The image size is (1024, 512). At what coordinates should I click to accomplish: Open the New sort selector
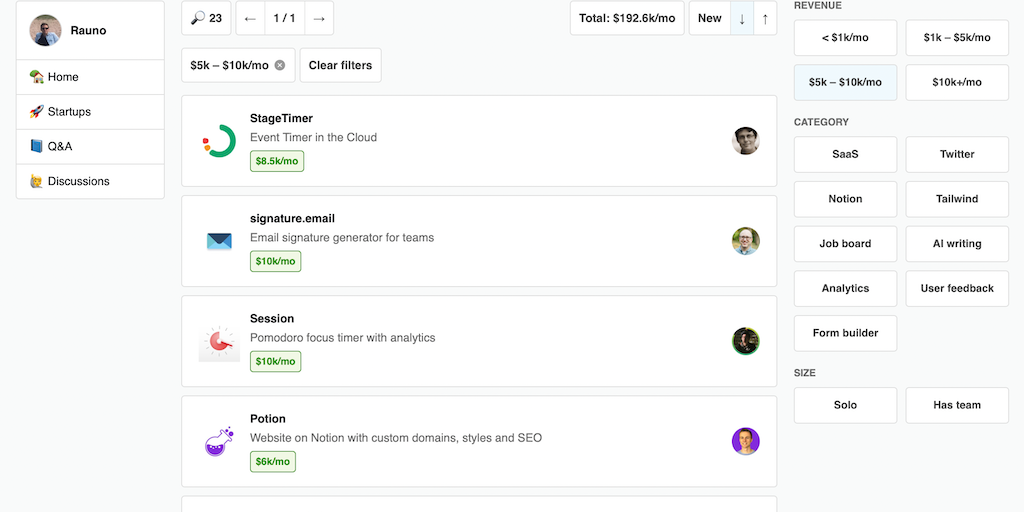click(710, 18)
